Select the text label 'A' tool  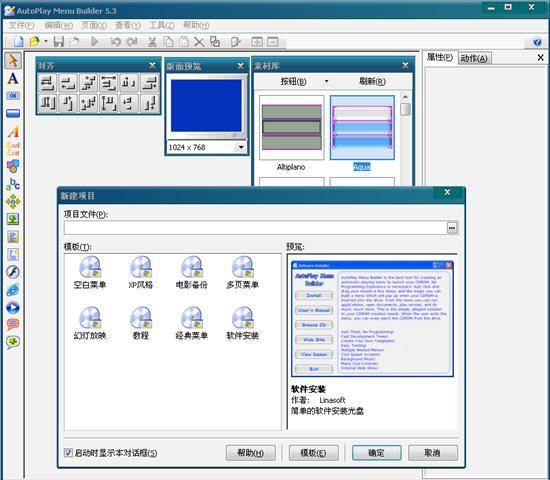tap(13, 79)
